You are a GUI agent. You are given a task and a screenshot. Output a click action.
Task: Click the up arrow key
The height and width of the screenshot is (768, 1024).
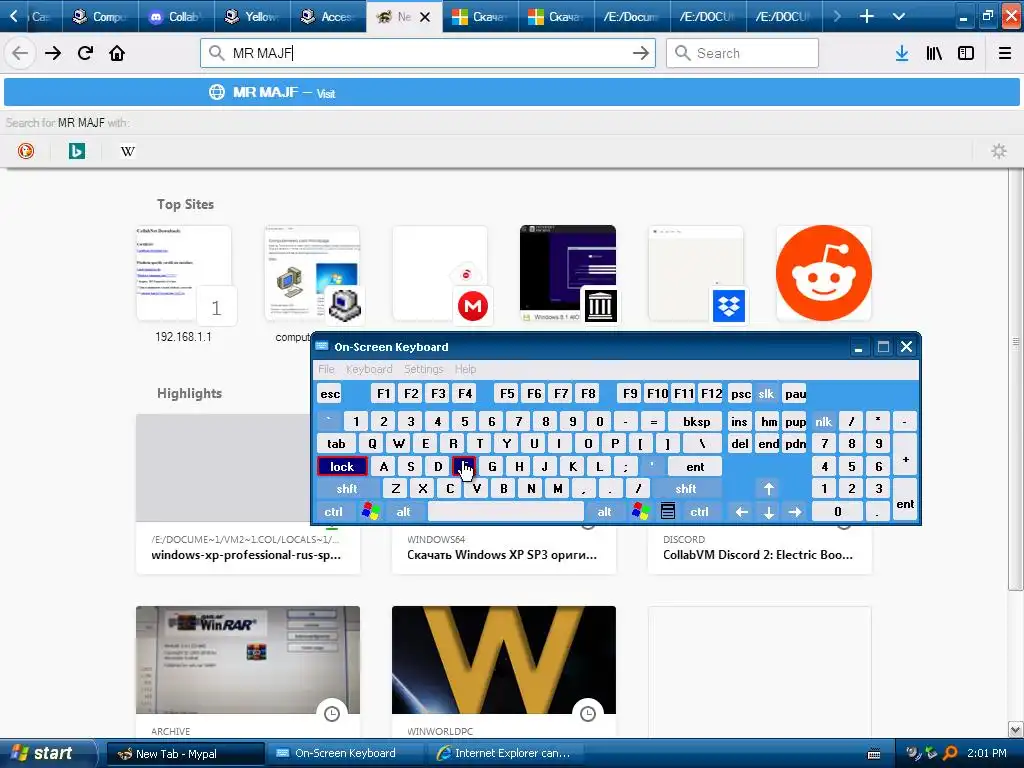(769, 488)
